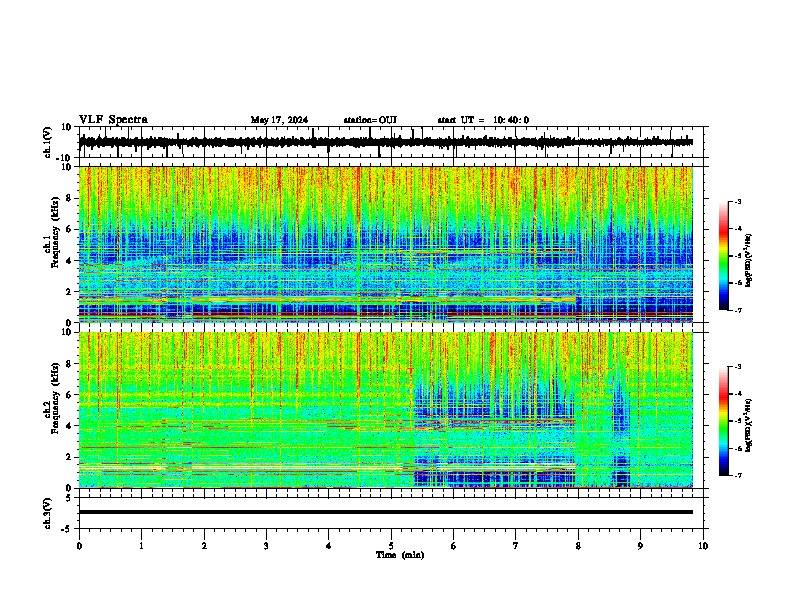This screenshot has width=792, height=612.
Task: Click the "4" kHz tick on ch.2 frequency axis
Action: tap(69, 426)
